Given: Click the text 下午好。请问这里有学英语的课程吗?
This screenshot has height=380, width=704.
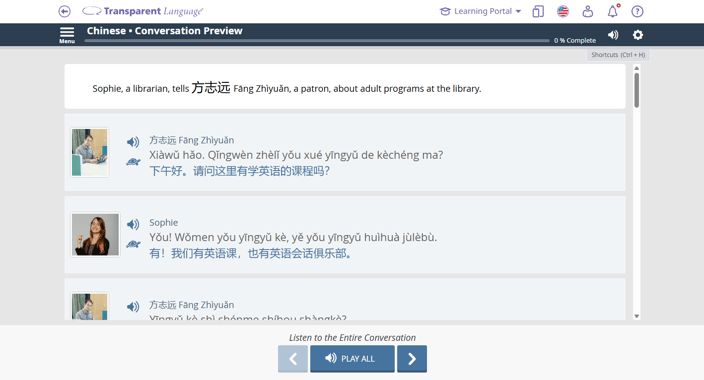Looking at the screenshot, I should coord(239,171).
